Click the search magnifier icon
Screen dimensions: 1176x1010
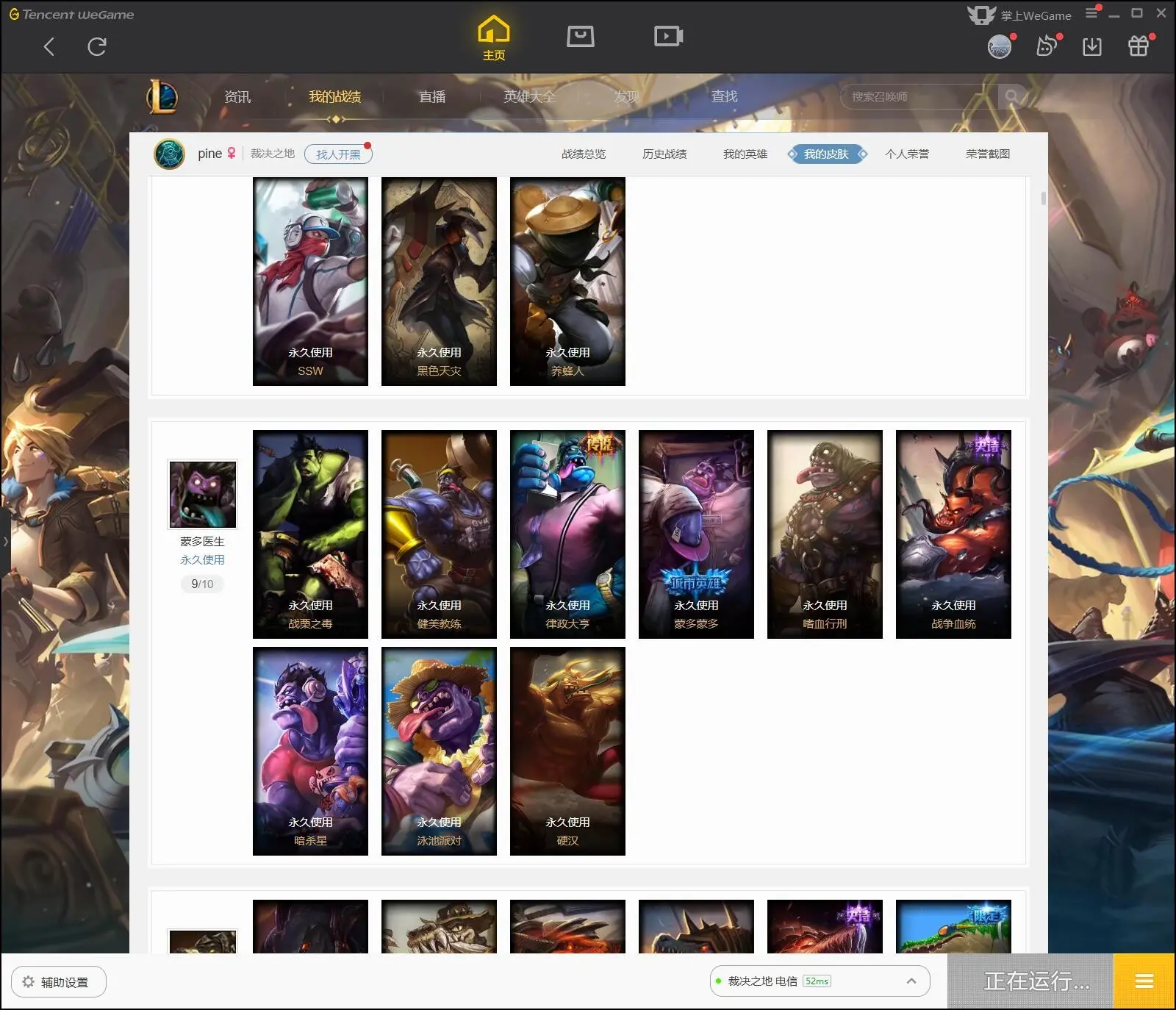1011,96
